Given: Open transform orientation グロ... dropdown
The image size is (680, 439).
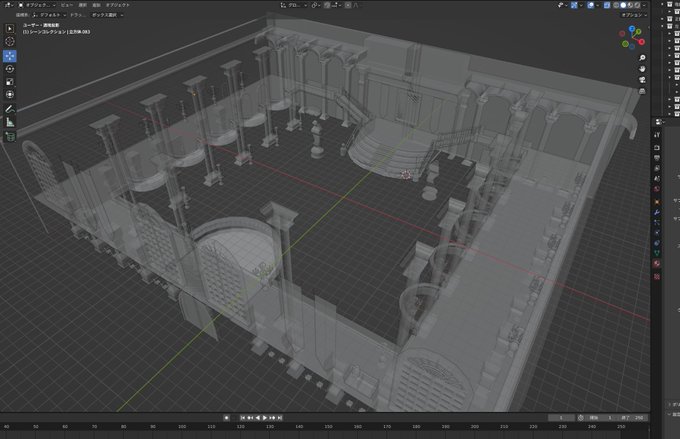Looking at the screenshot, I should click(x=294, y=5).
